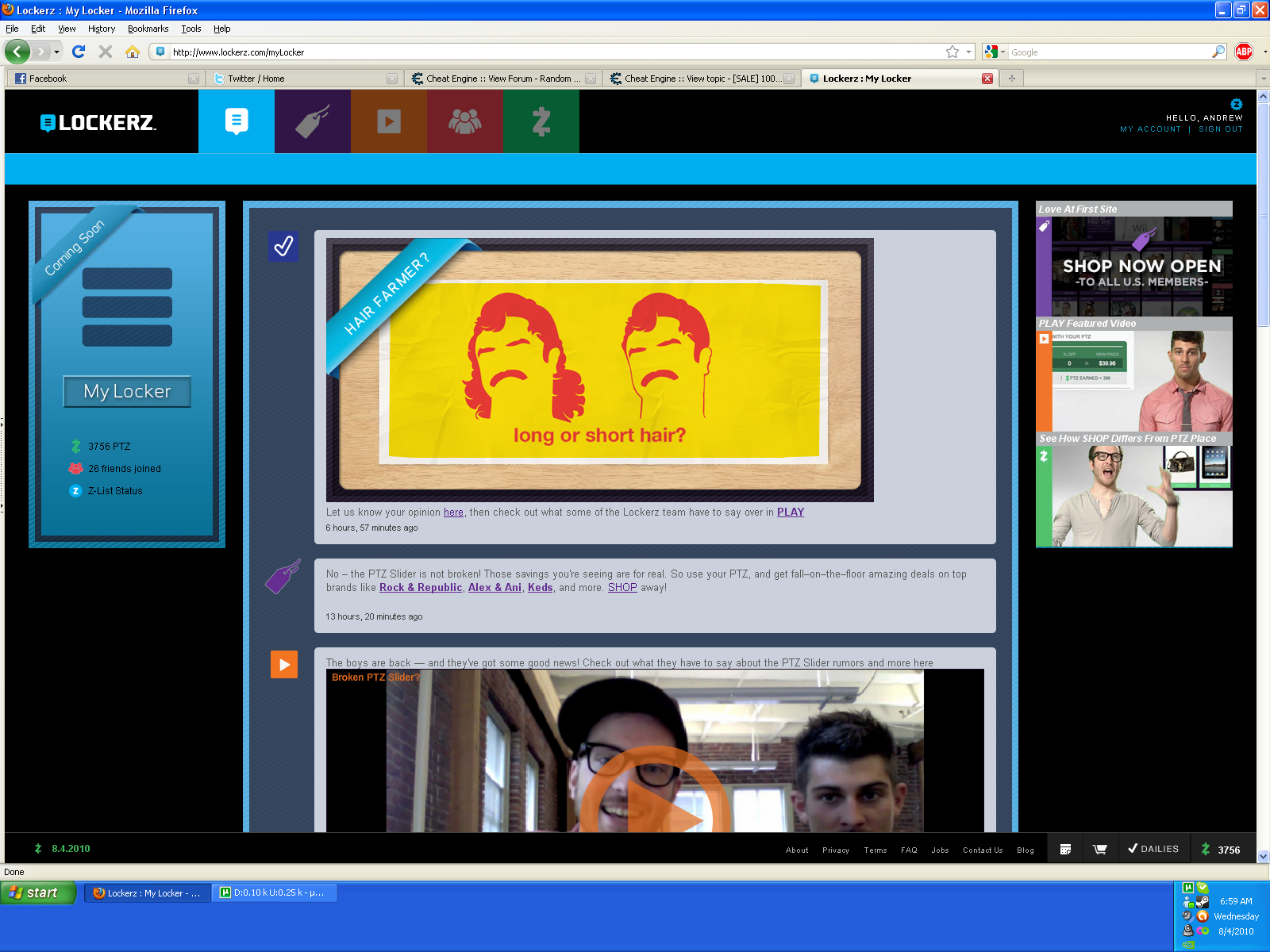Screen dimensions: 1270x952
Task: Click the Adblock Plus toolbar icon
Action: [1244, 52]
